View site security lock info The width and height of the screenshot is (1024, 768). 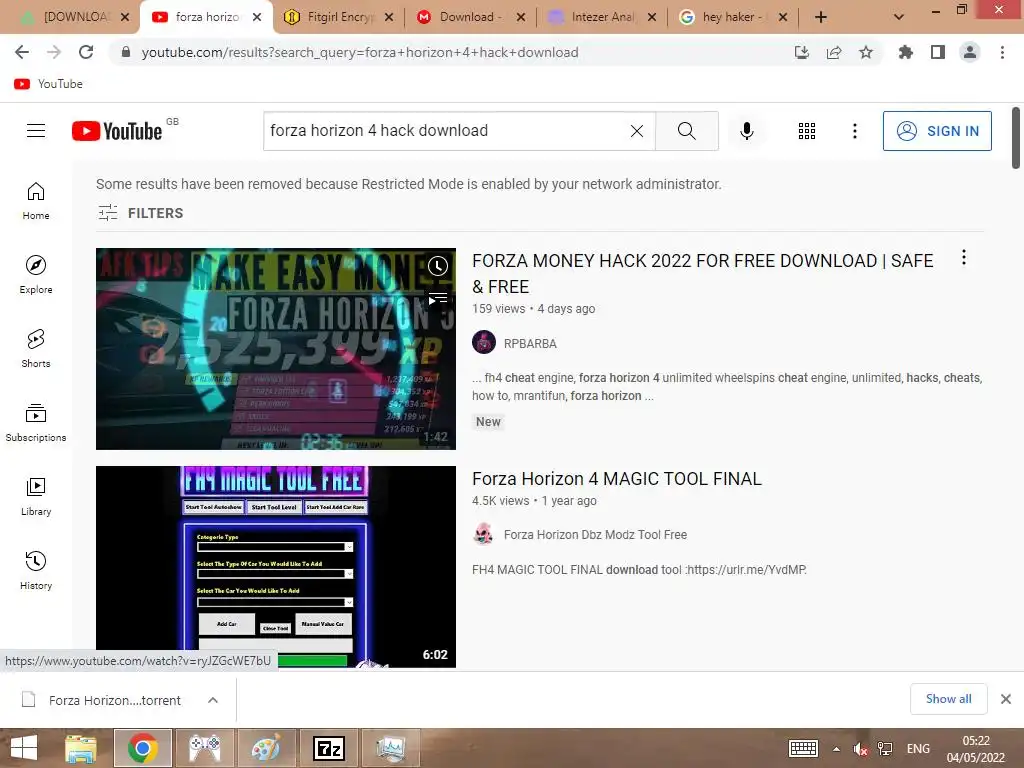point(126,52)
